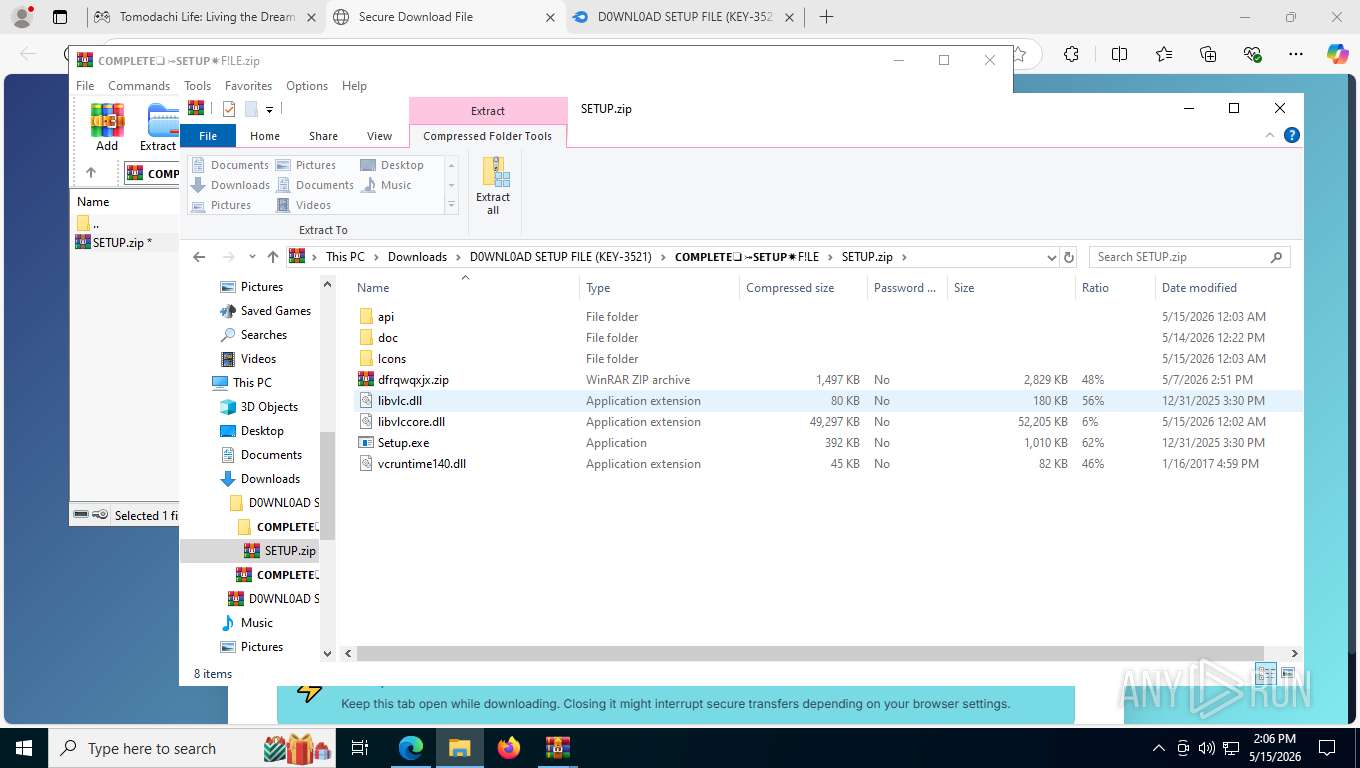Open new browser tab with plus
Image resolution: width=1360 pixels, height=768 pixels.
(826, 17)
